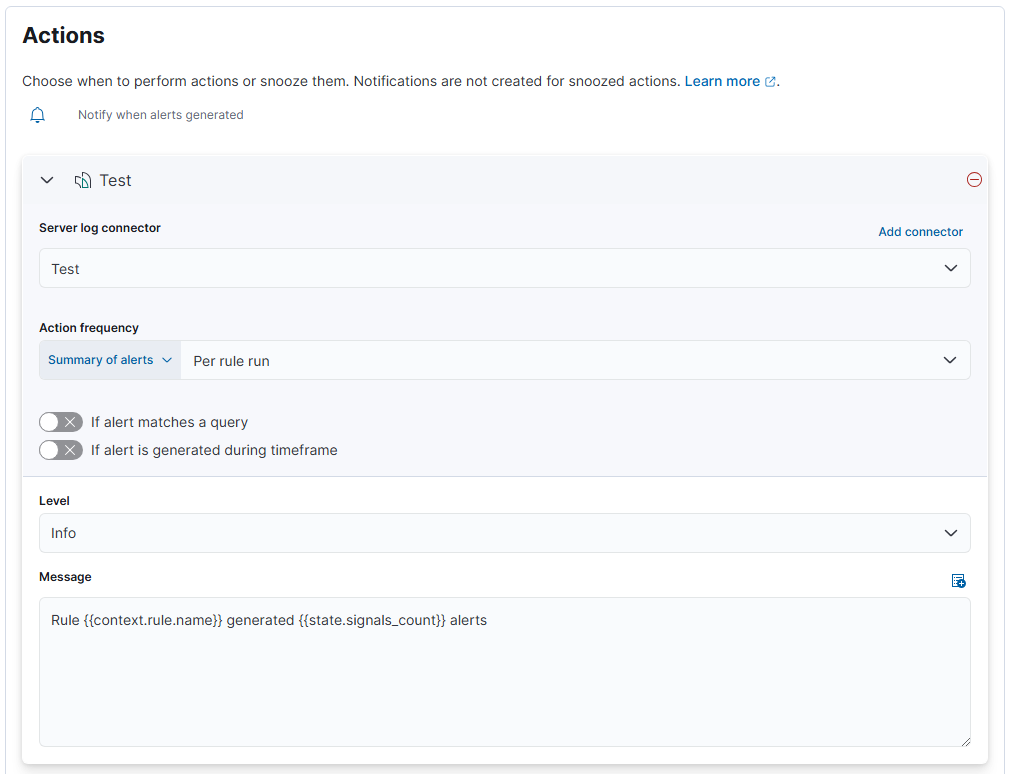Image resolution: width=1019 pixels, height=774 pixels.
Task: Click 'Notify when alerts generated' text
Action: (161, 115)
